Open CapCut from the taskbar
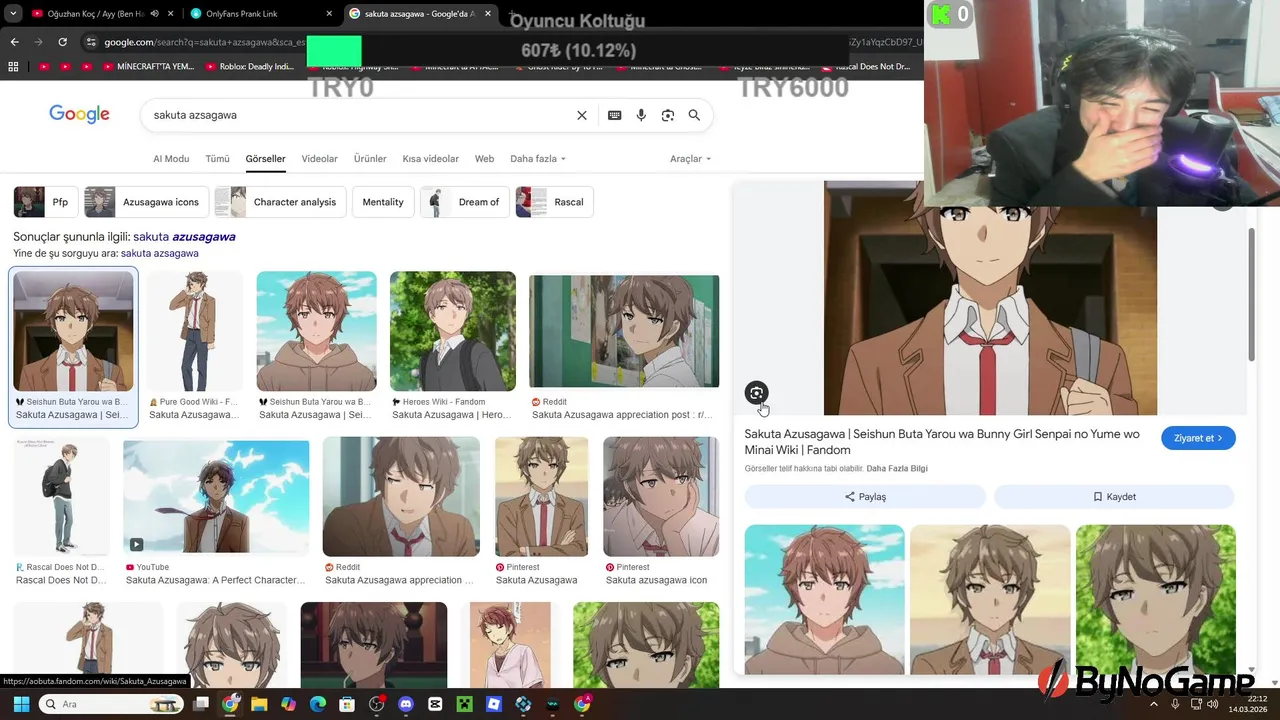 click(x=435, y=704)
